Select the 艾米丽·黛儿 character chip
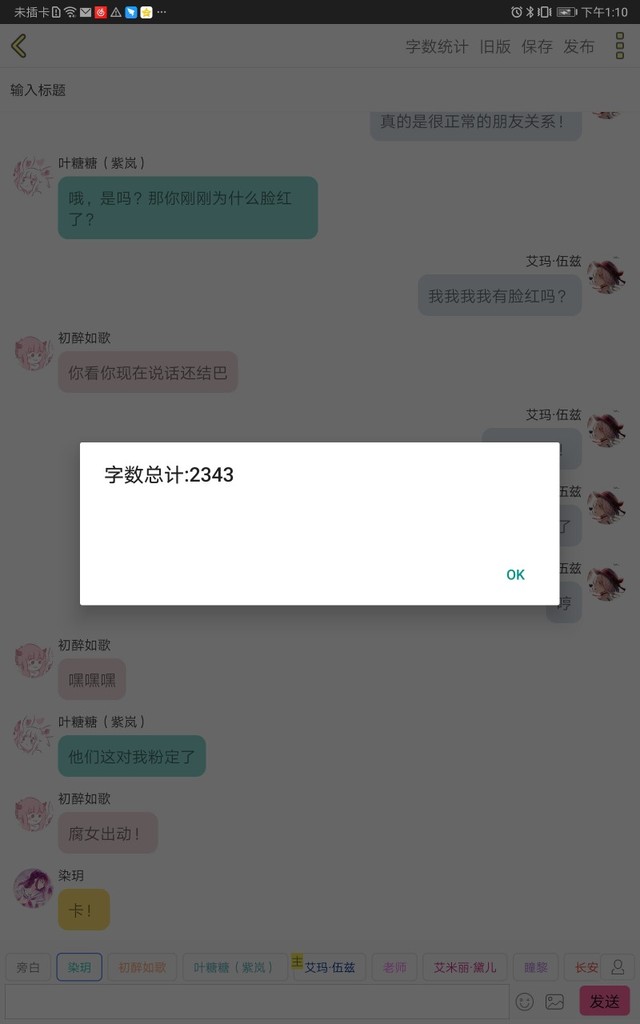Viewport: 640px width, 1024px height. pos(465,967)
